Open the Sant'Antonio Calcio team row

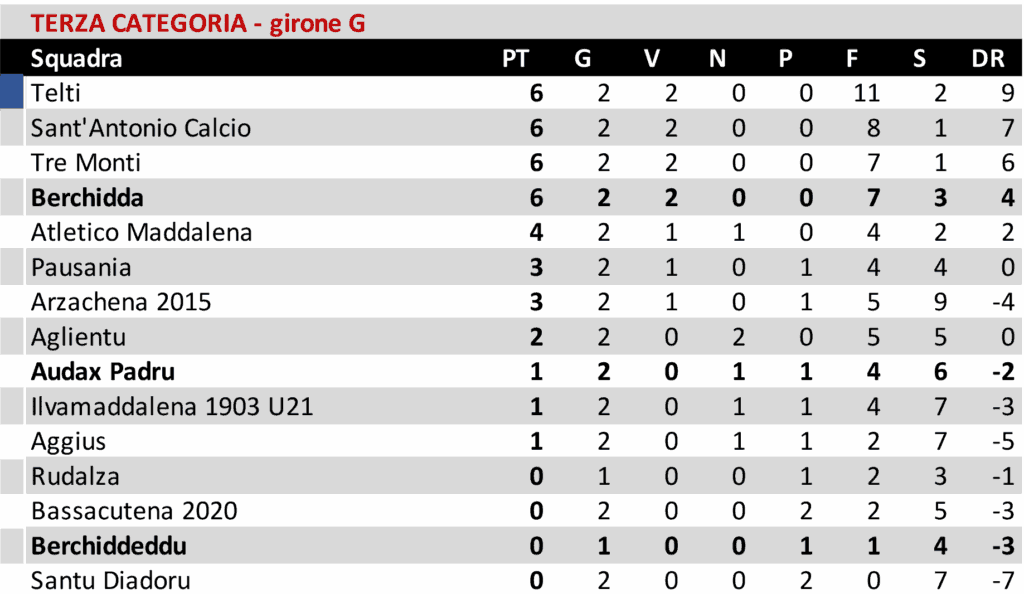pyautogui.click(x=141, y=128)
